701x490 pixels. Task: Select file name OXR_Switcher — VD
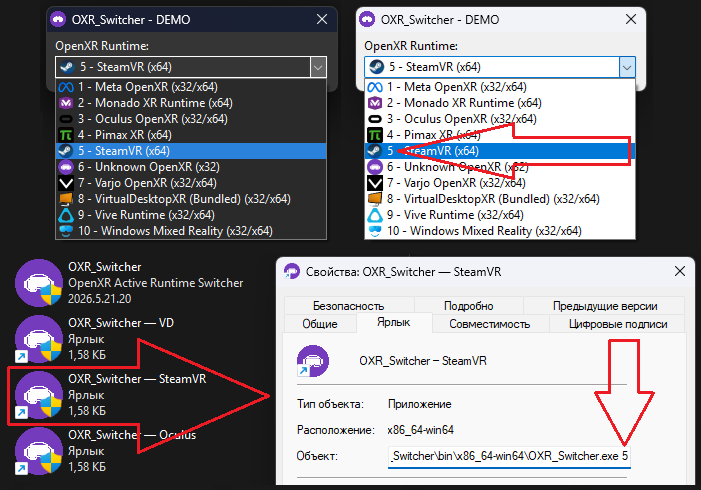pos(121,323)
